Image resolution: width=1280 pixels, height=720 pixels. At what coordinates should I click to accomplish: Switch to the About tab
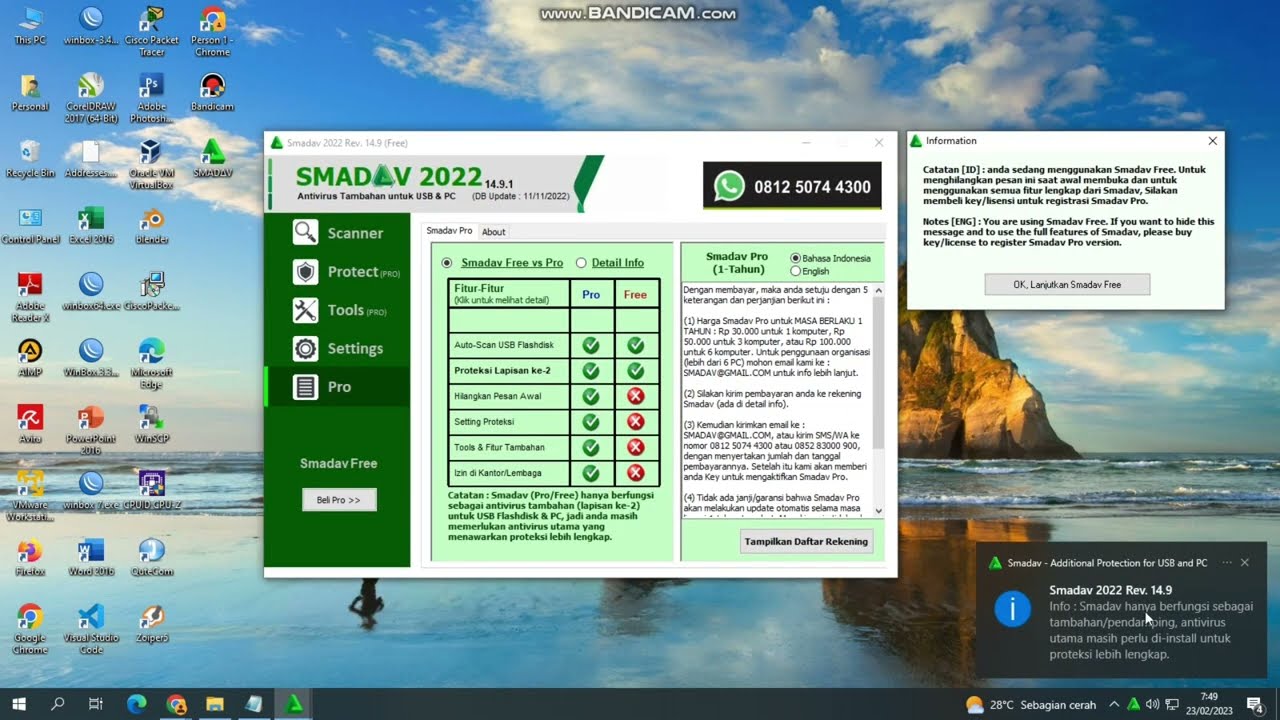494,232
